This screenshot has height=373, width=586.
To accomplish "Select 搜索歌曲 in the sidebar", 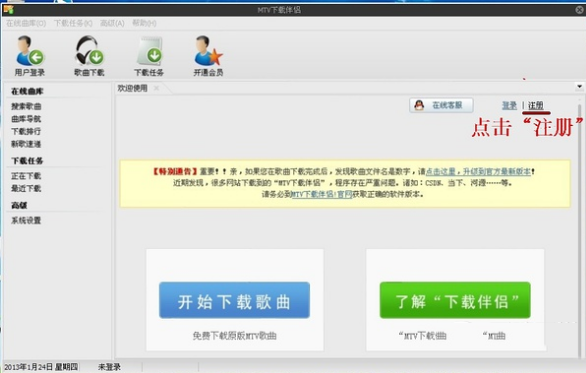I will 26,106.
